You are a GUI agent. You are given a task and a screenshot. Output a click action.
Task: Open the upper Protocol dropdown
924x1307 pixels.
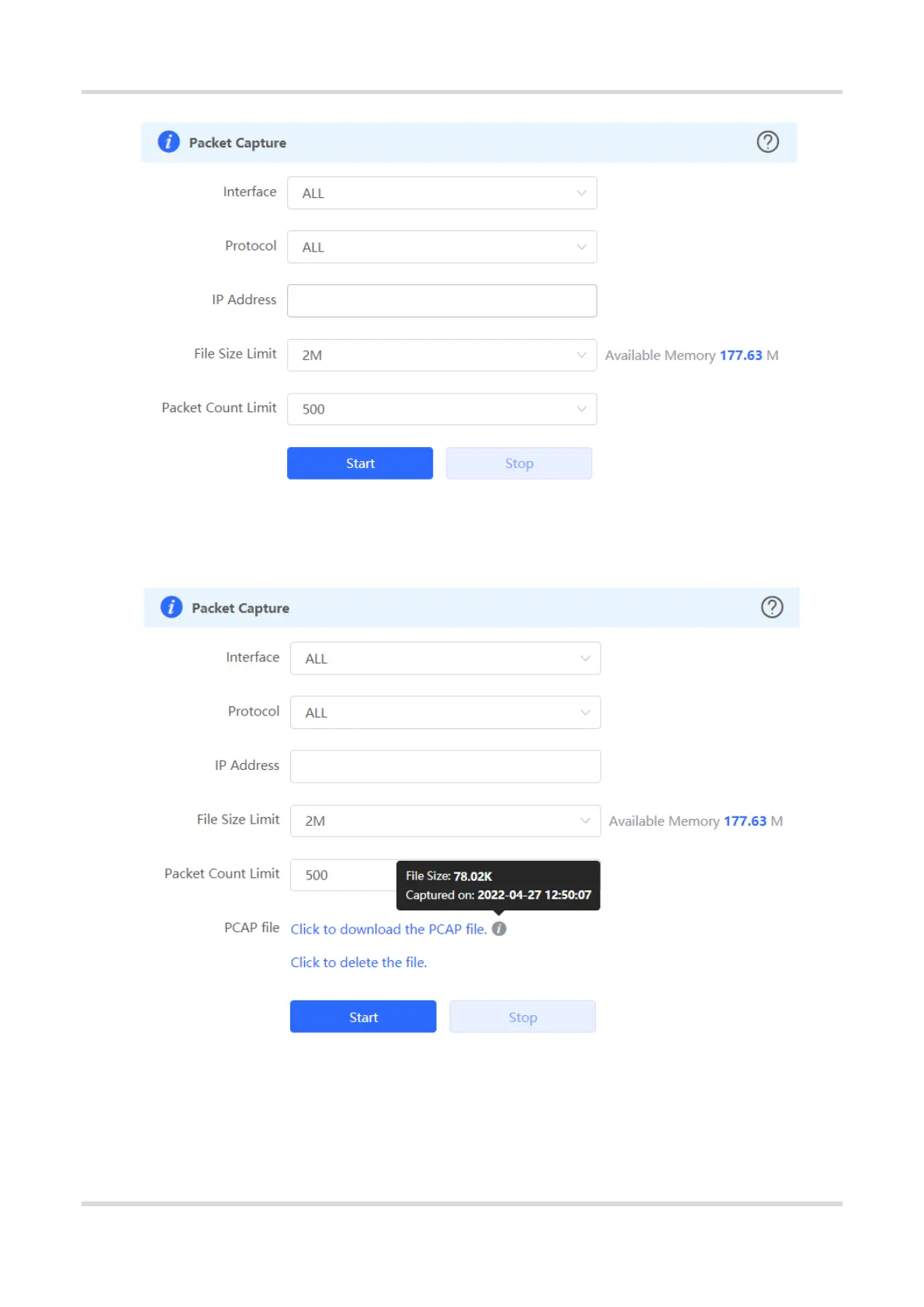point(441,247)
